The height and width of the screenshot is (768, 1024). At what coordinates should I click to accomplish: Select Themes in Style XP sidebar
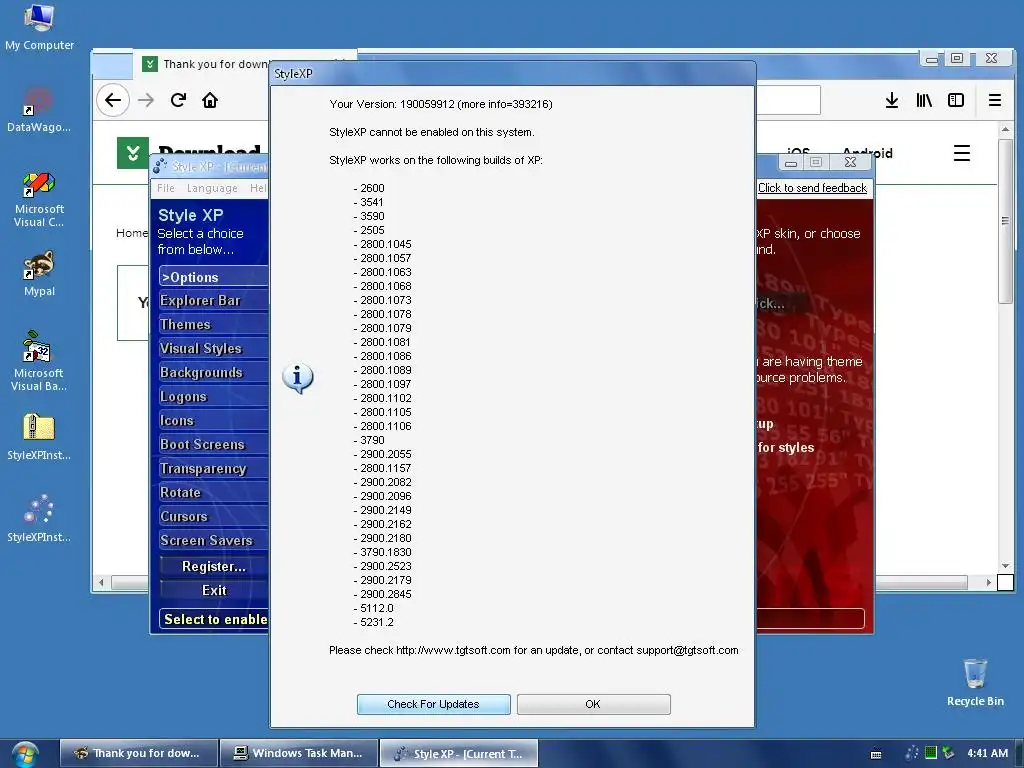click(x=214, y=325)
